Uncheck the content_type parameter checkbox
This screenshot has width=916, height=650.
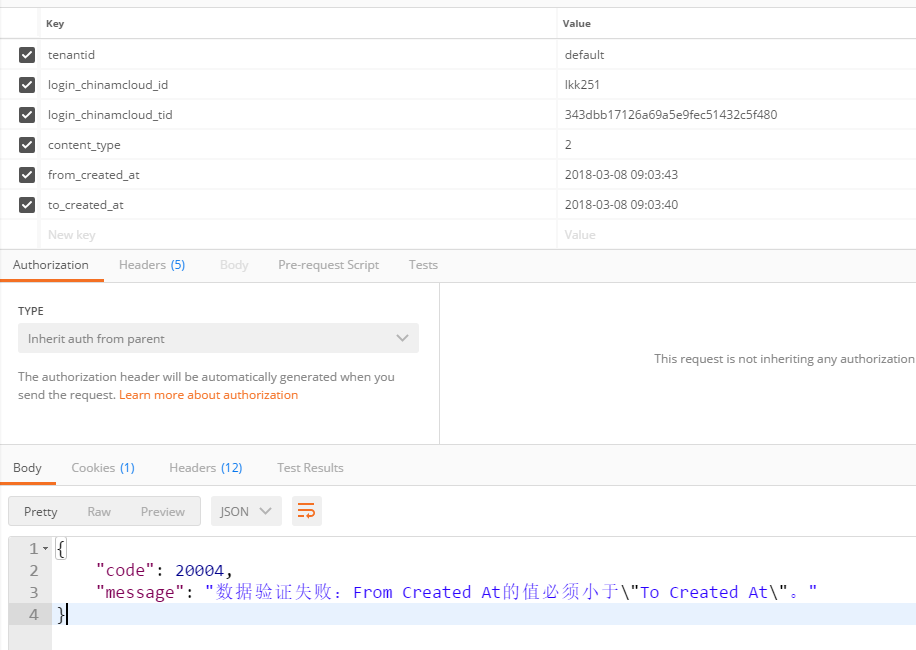27,145
